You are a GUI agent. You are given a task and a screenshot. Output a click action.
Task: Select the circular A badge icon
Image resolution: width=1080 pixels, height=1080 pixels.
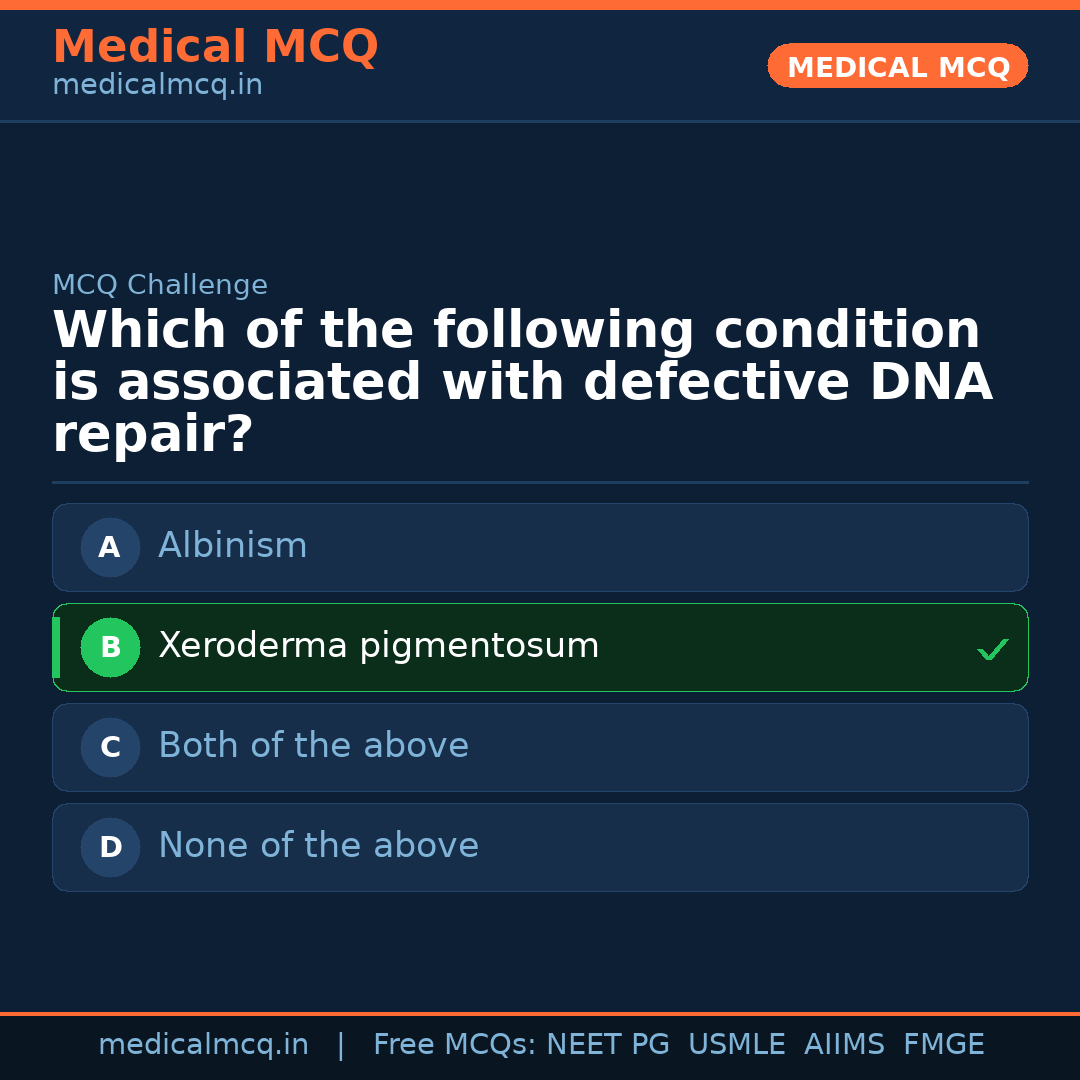(x=110, y=547)
